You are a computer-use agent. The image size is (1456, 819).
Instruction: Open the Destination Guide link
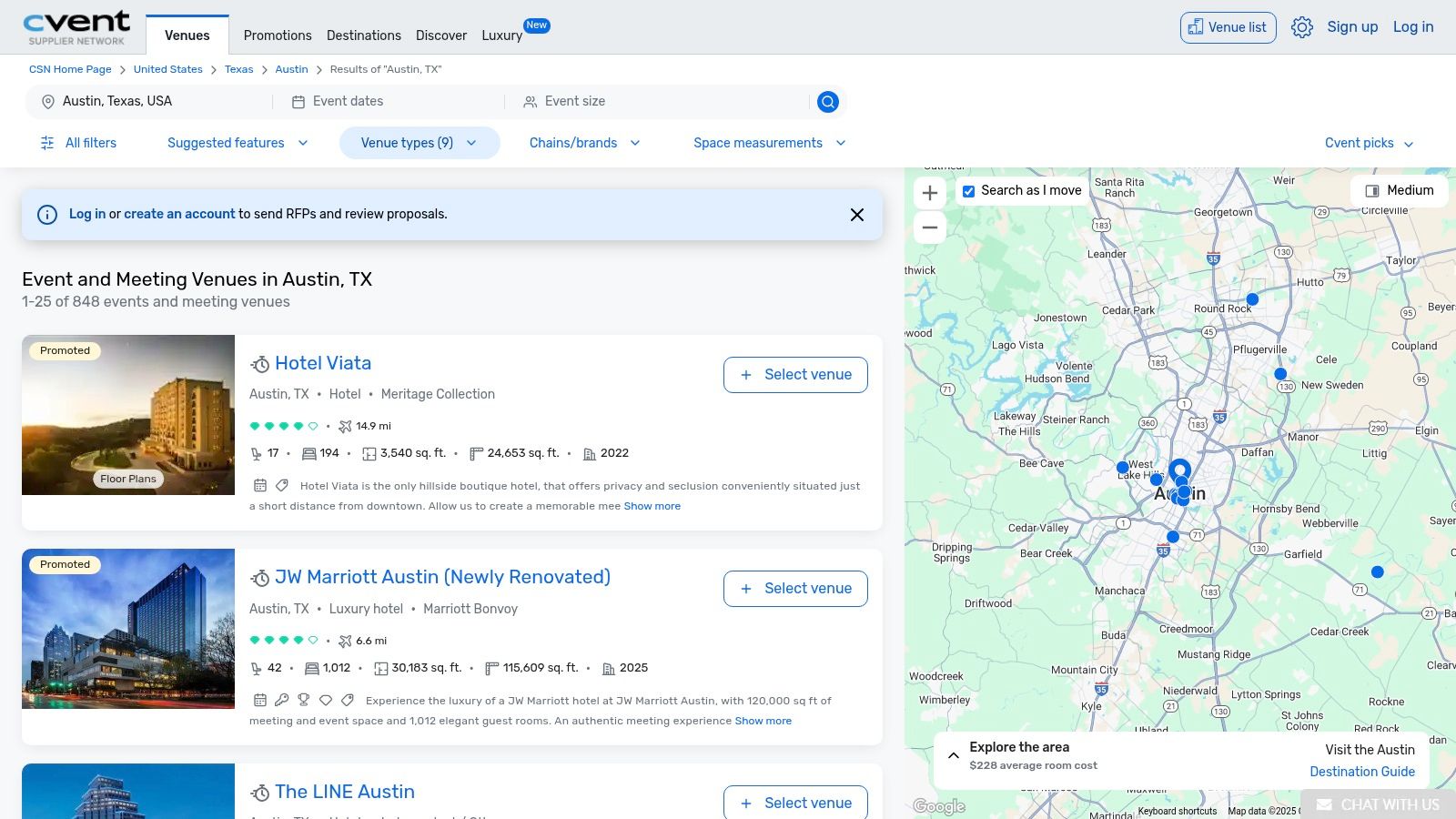click(1362, 772)
